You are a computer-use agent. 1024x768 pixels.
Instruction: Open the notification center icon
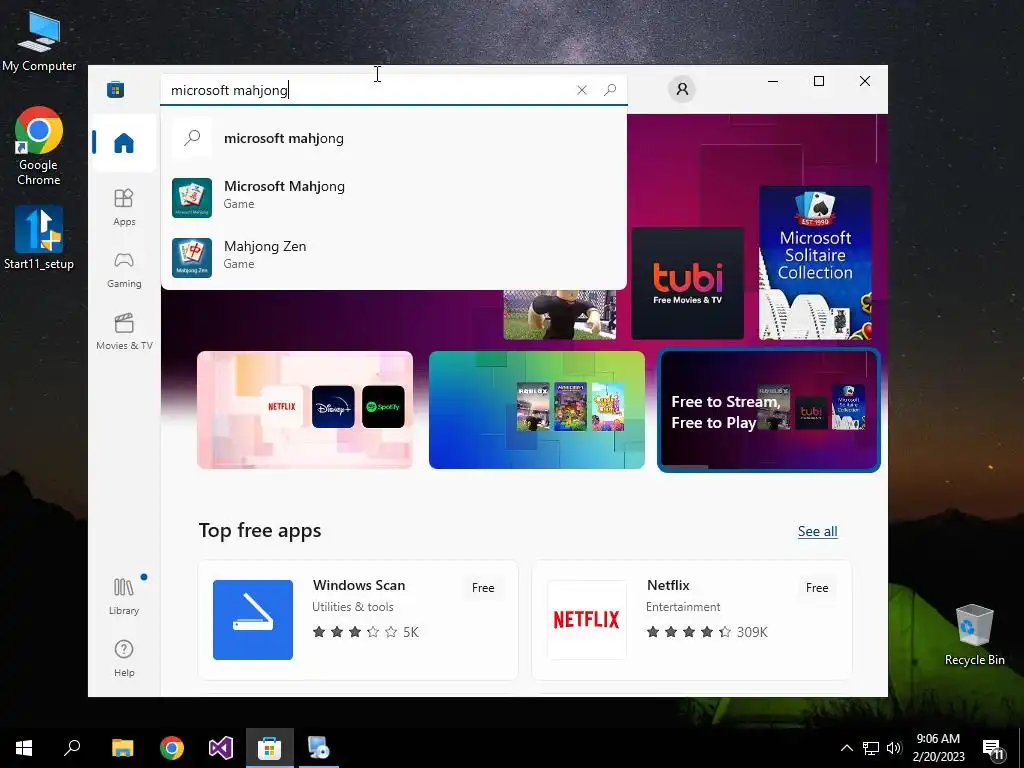click(x=993, y=749)
